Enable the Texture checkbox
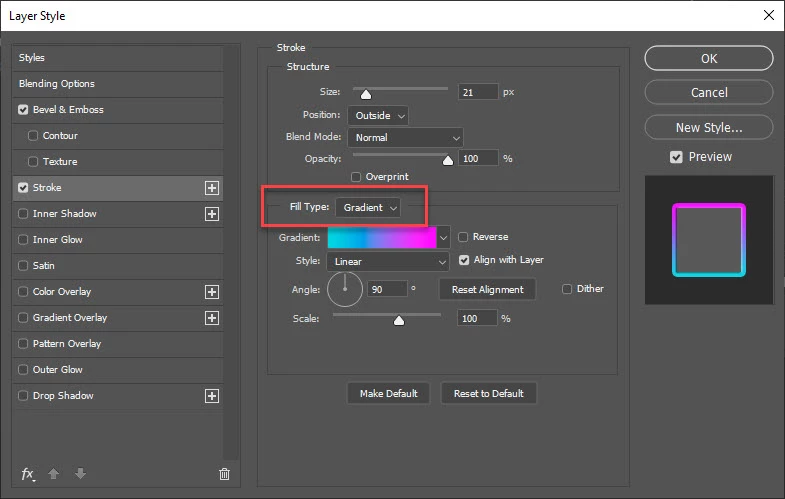 [x=33, y=162]
